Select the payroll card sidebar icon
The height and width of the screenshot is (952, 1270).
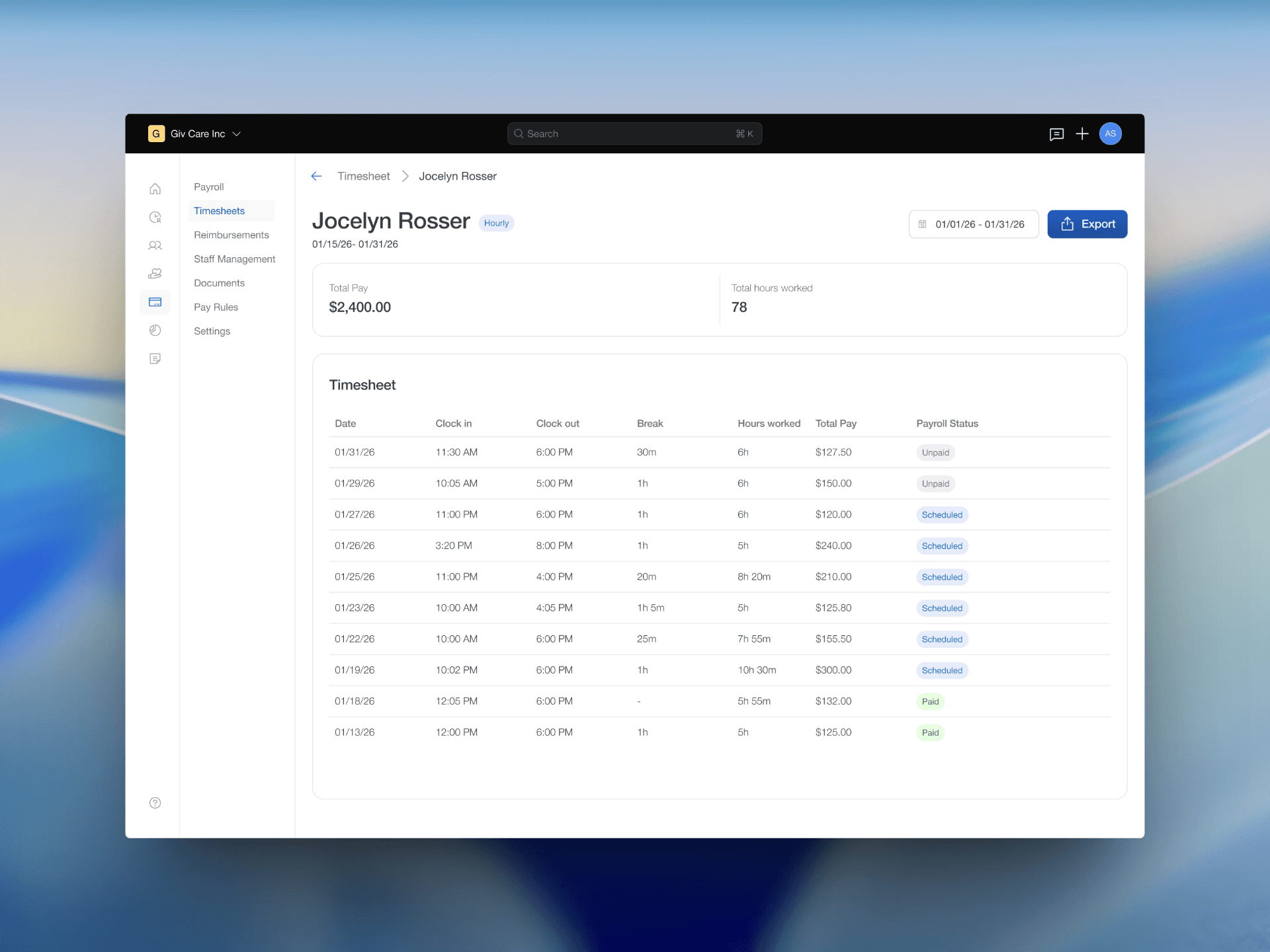pos(155,302)
